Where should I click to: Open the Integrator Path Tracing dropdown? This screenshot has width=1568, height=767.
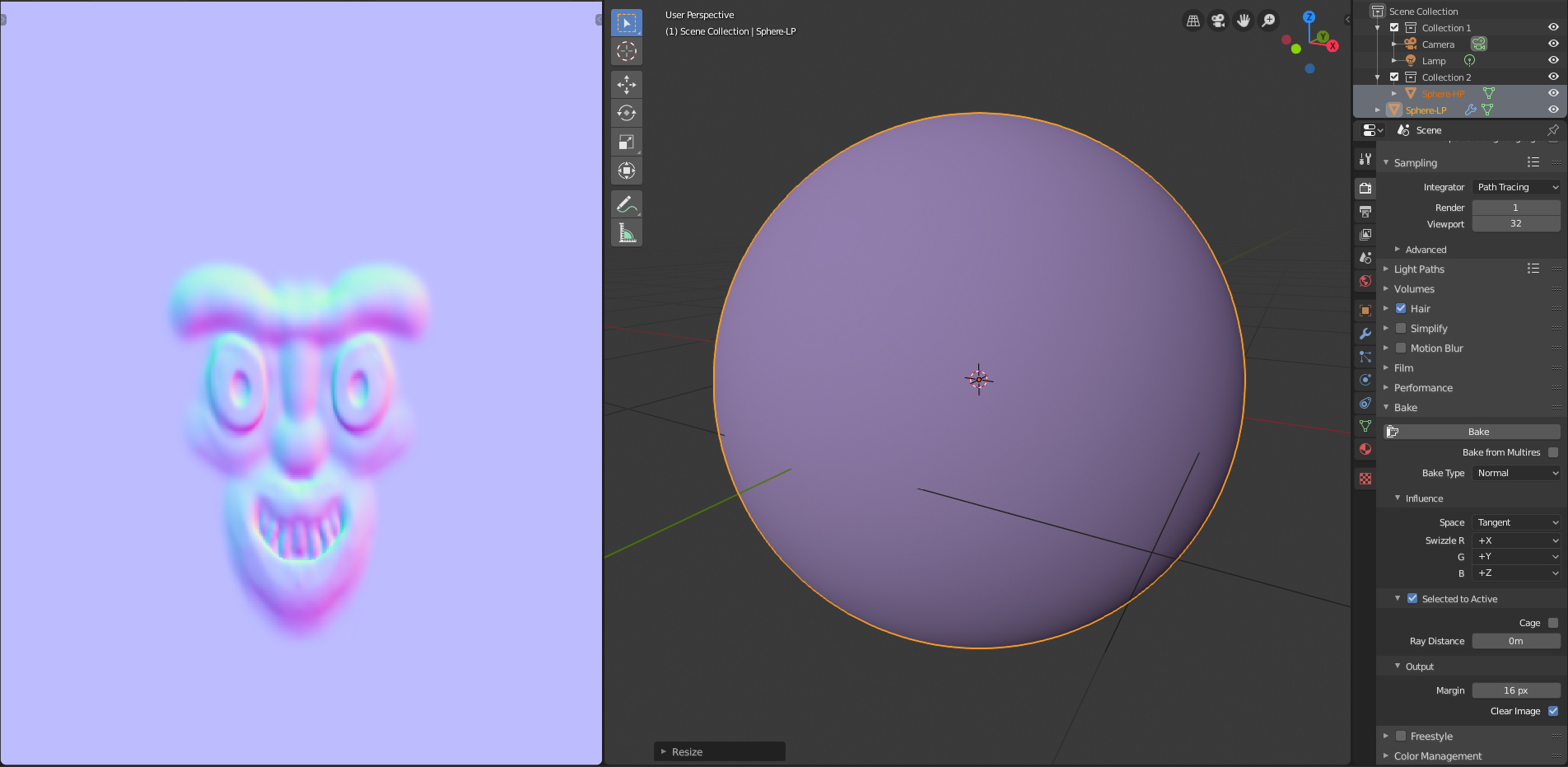coord(1516,187)
